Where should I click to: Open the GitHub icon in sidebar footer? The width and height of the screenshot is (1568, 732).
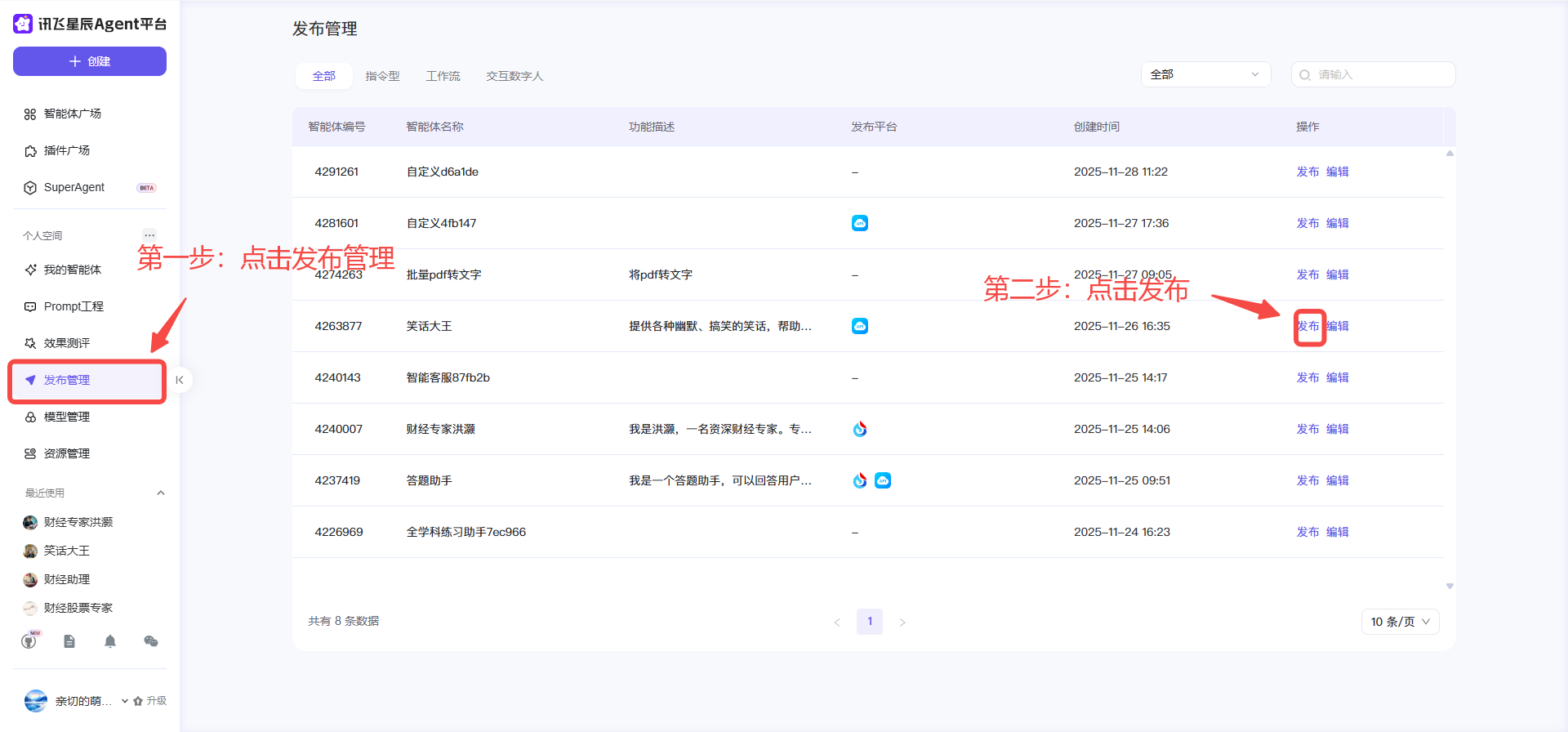coord(29,641)
